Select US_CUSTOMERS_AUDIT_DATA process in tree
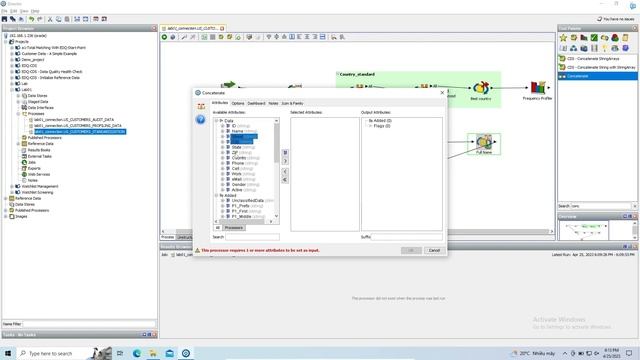The height and width of the screenshot is (360, 640). (x=74, y=120)
